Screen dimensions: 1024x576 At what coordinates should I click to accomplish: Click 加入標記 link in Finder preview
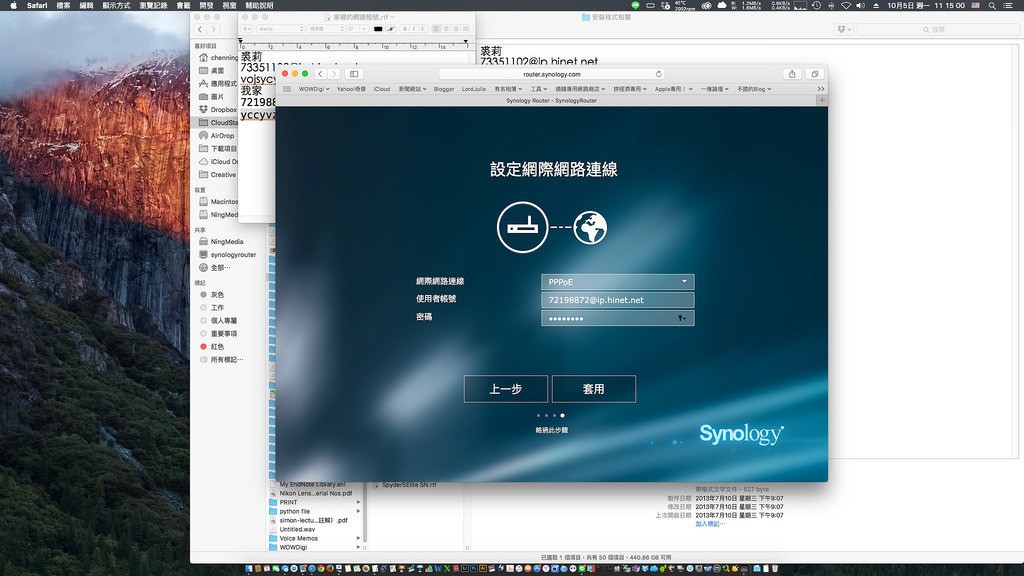(x=710, y=524)
